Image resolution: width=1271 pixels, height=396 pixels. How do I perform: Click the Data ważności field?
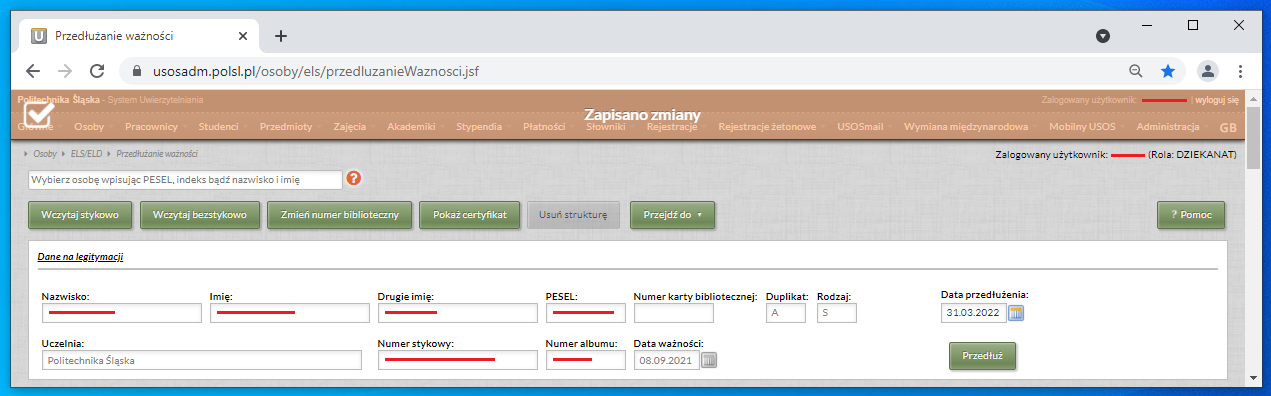point(666,360)
